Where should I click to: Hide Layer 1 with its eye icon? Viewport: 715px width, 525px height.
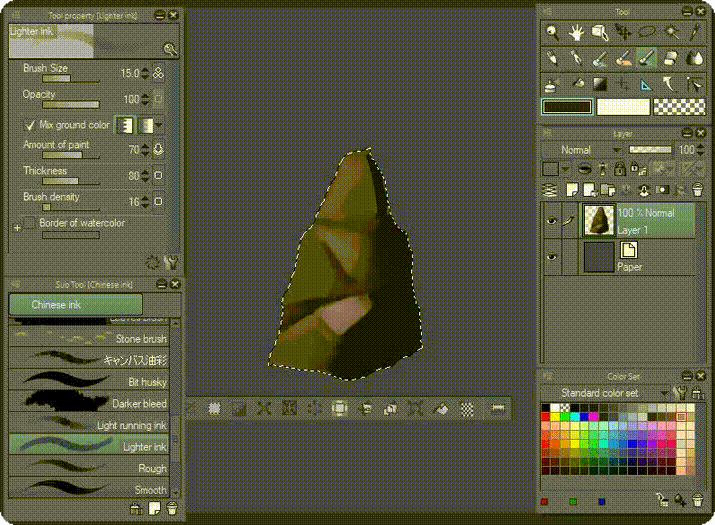pos(551,221)
